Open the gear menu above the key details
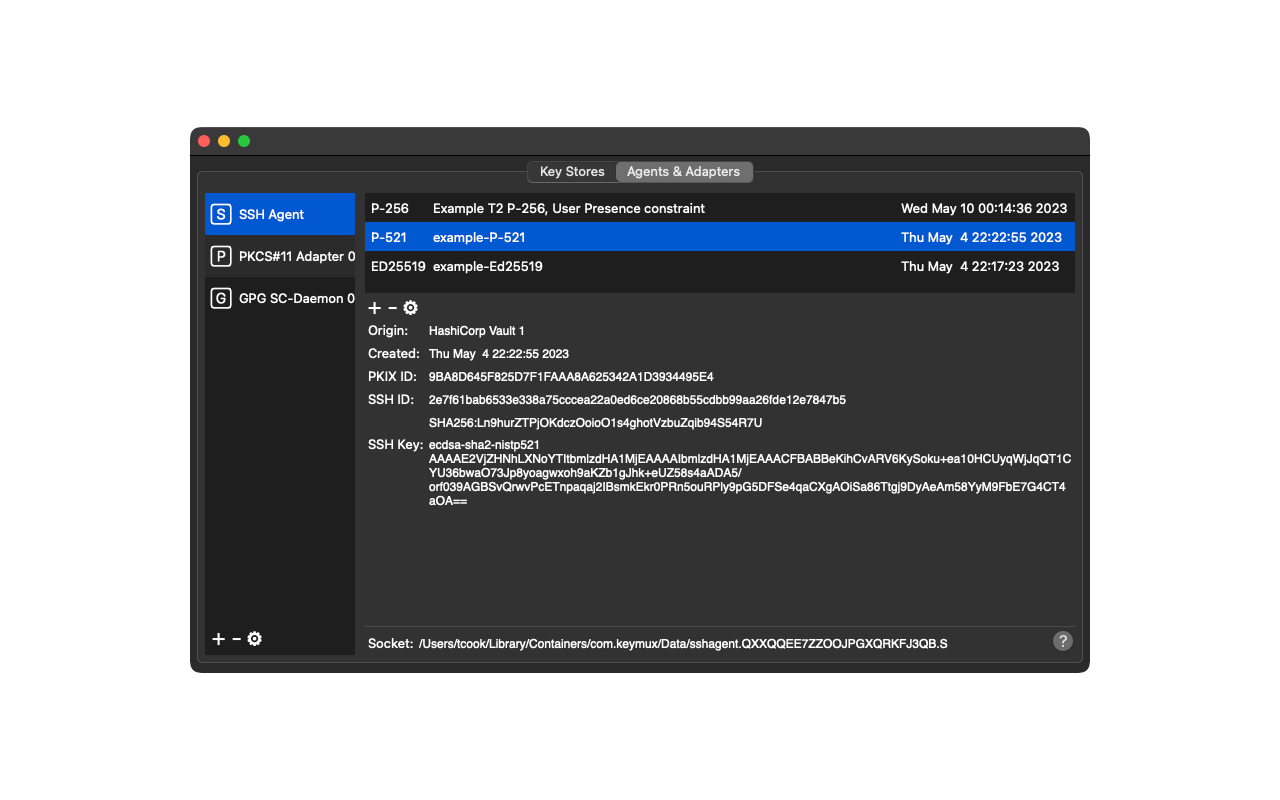This screenshot has width=1280, height=800. [x=410, y=308]
